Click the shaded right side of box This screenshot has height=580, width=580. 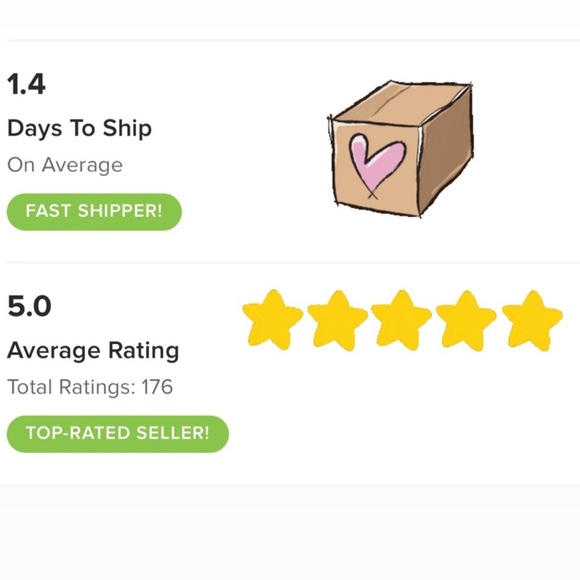coord(446,151)
